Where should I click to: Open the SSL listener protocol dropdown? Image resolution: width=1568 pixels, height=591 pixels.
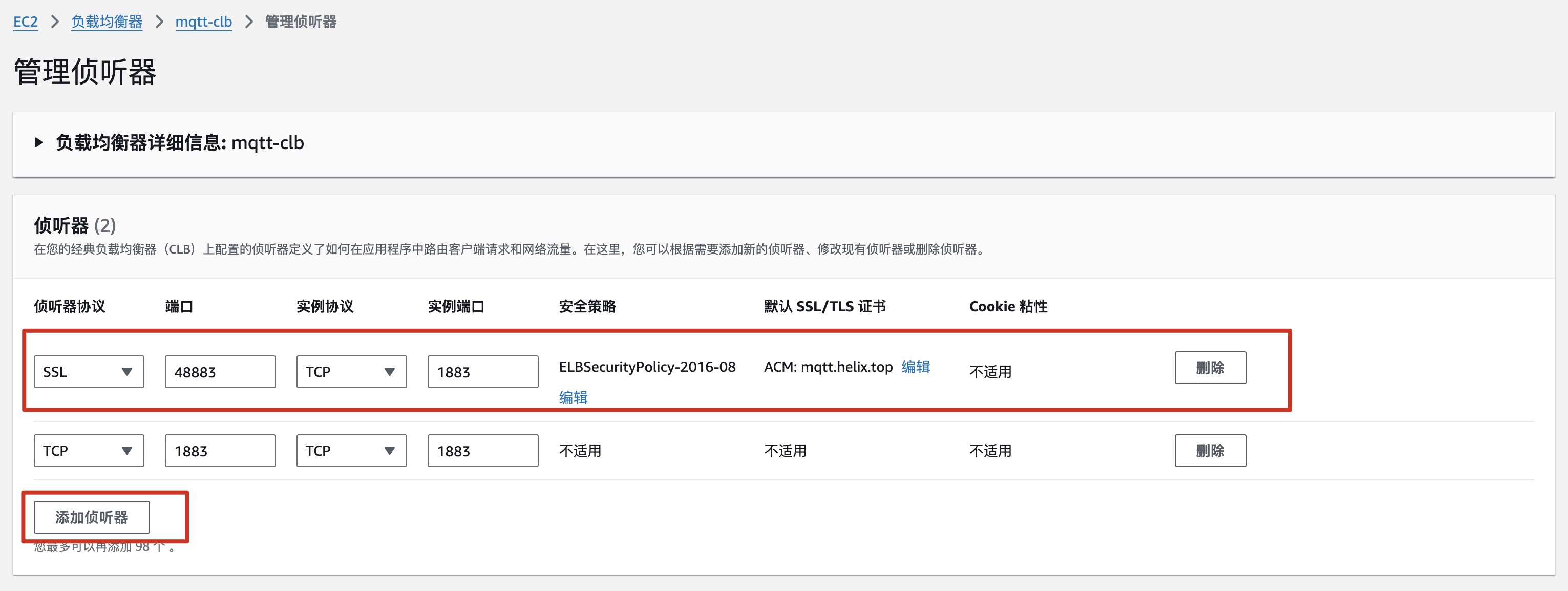tap(88, 372)
